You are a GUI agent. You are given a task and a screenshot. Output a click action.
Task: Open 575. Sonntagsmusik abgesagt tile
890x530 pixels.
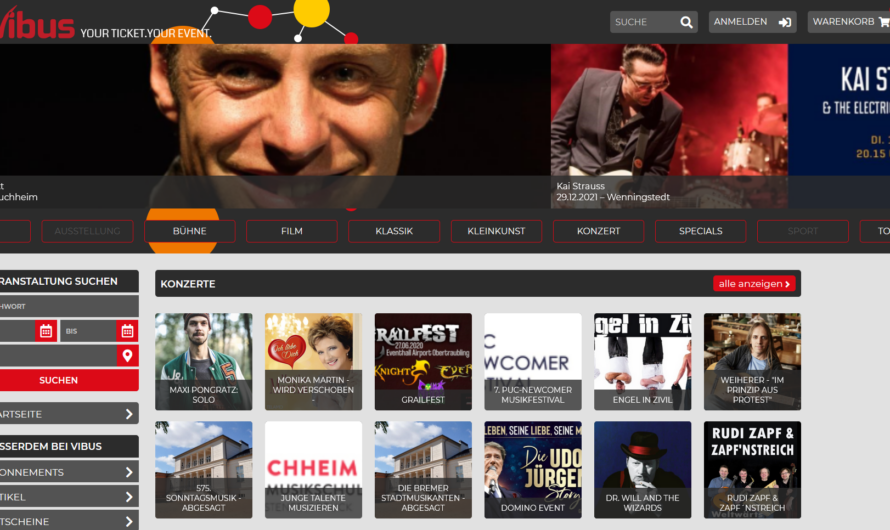click(x=203, y=469)
